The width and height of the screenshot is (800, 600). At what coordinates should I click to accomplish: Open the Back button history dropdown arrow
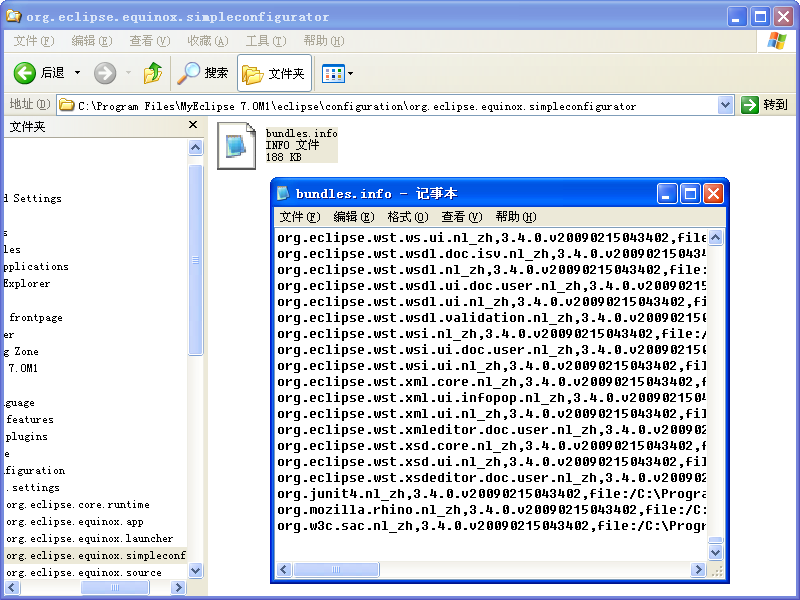(75, 73)
